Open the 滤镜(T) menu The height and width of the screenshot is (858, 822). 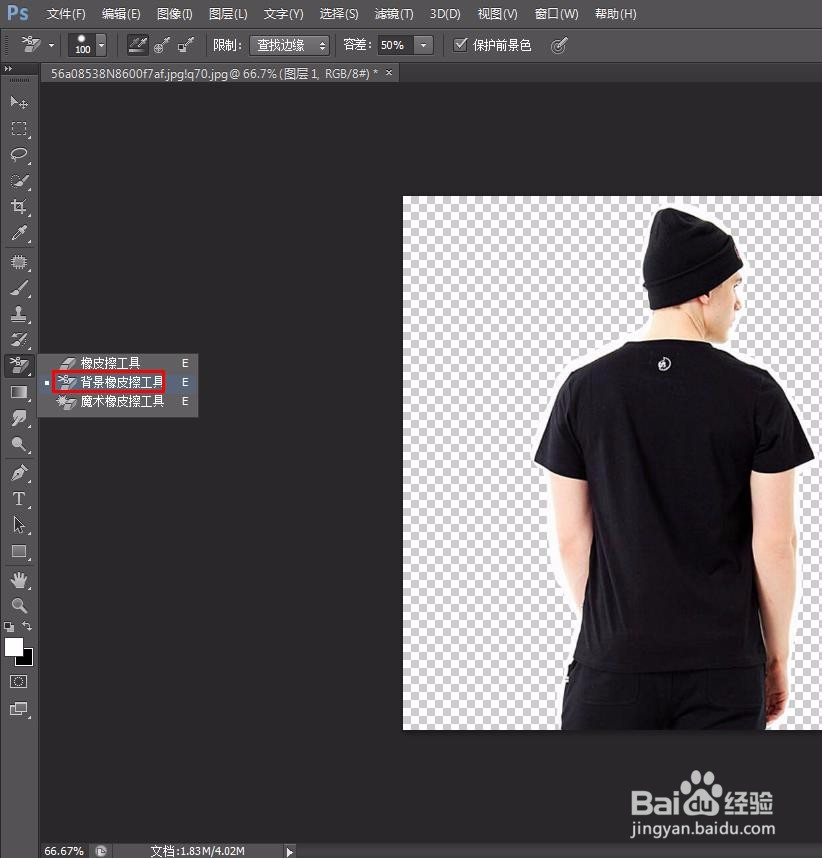394,14
